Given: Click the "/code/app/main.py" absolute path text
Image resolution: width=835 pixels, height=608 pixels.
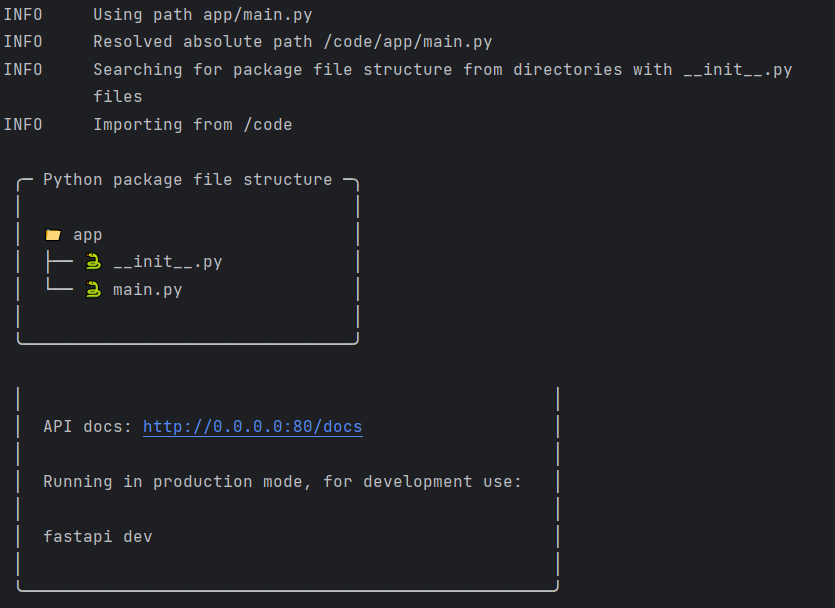Looking at the screenshot, I should pyautogui.click(x=407, y=42).
